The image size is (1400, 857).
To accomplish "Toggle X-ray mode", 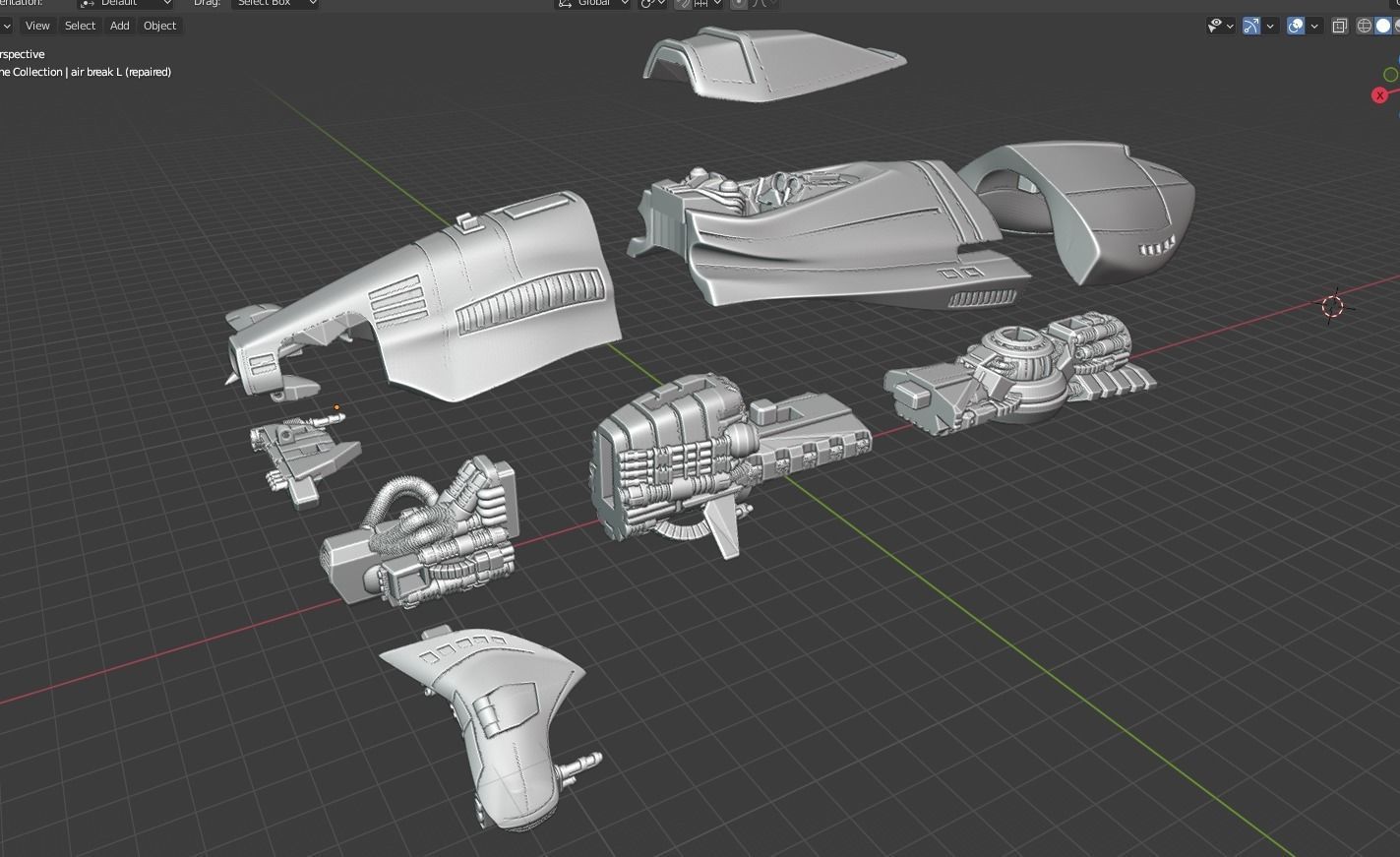I will pyautogui.click(x=1339, y=27).
